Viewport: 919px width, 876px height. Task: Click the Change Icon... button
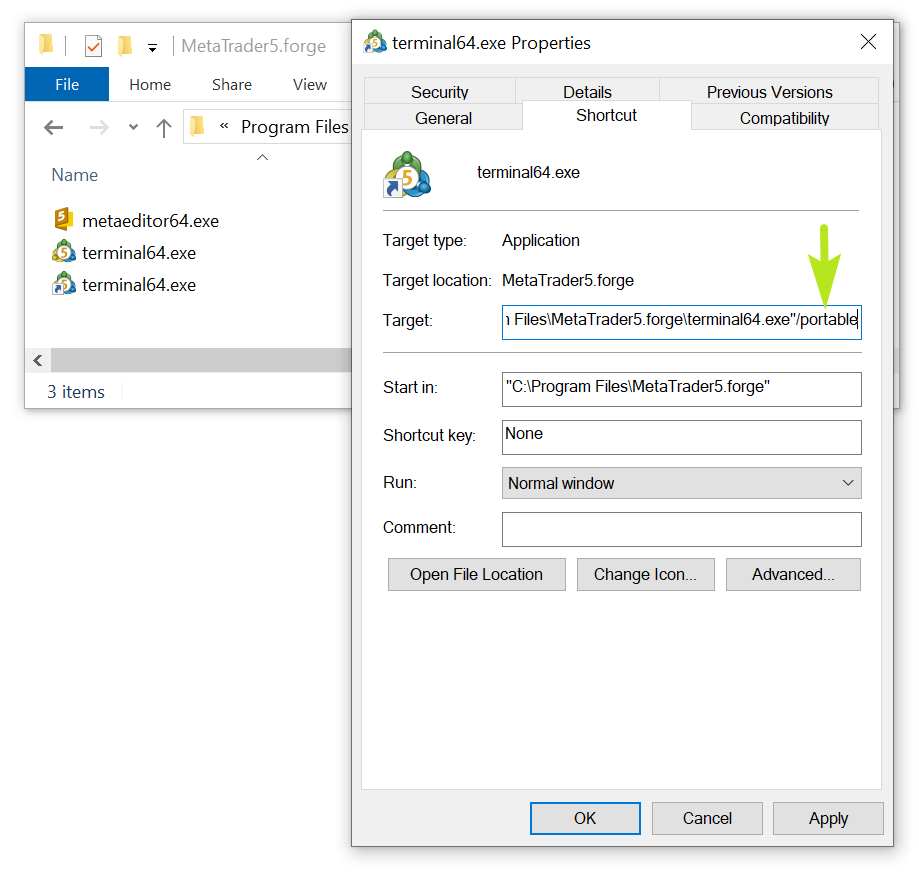[x=645, y=574]
